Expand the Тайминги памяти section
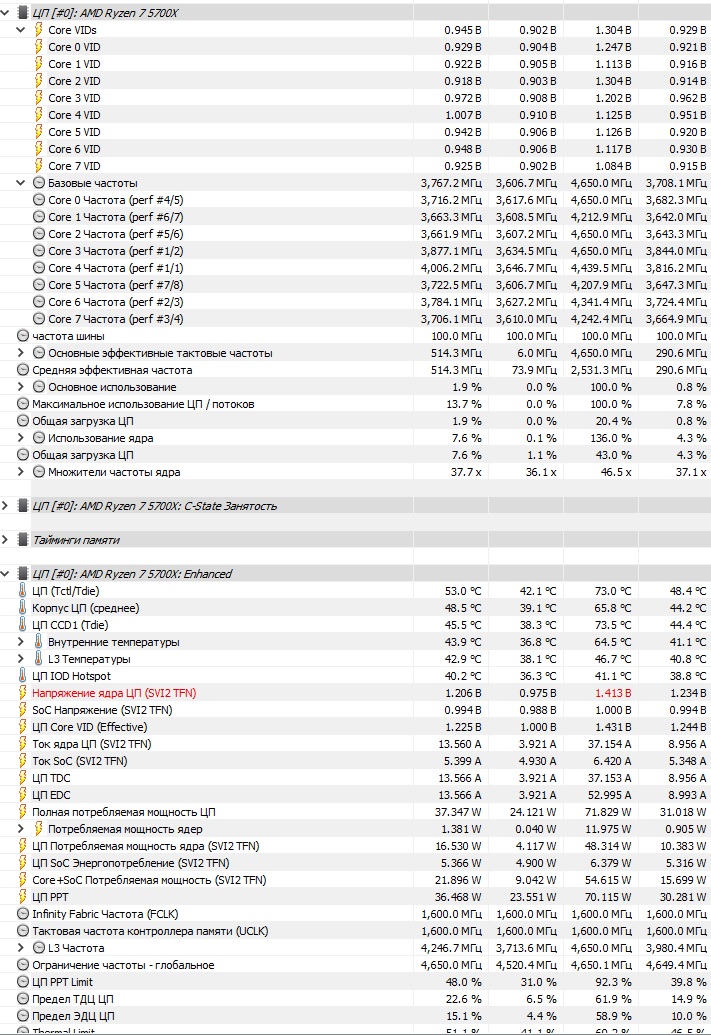Viewport: 711px width, 1035px height. click(7, 540)
